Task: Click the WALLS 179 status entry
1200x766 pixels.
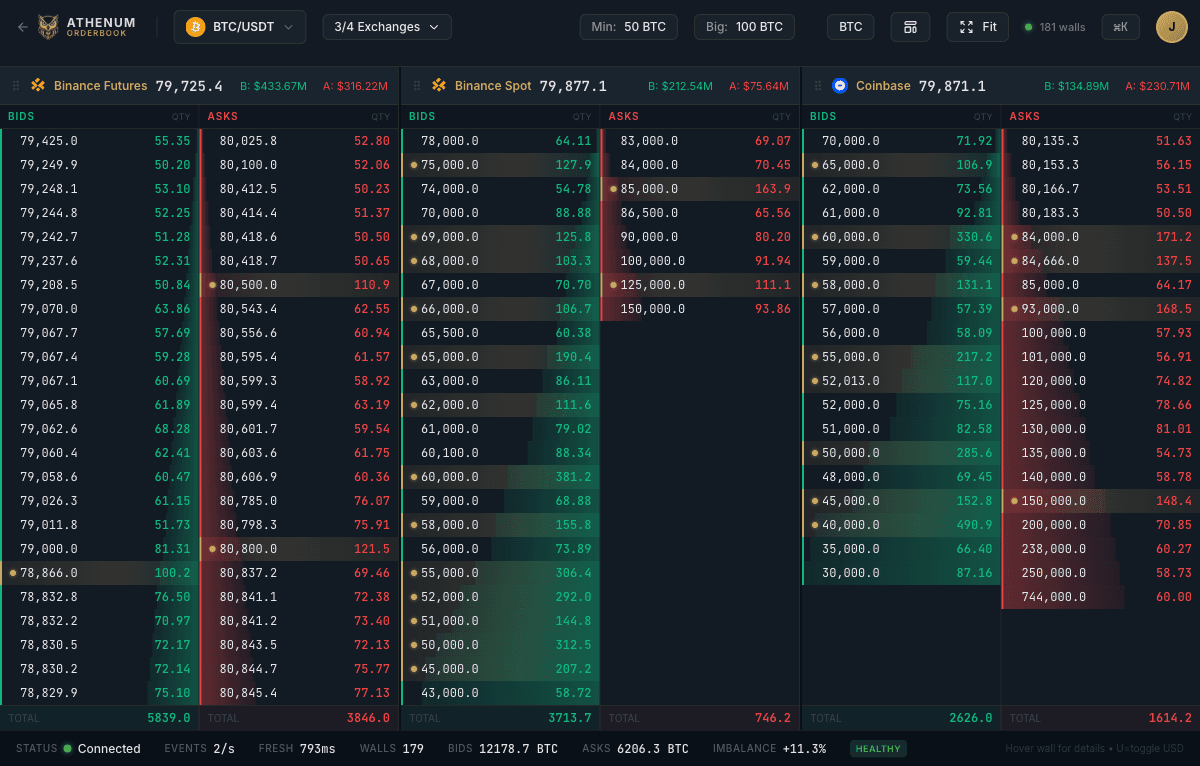Action: pos(392,748)
